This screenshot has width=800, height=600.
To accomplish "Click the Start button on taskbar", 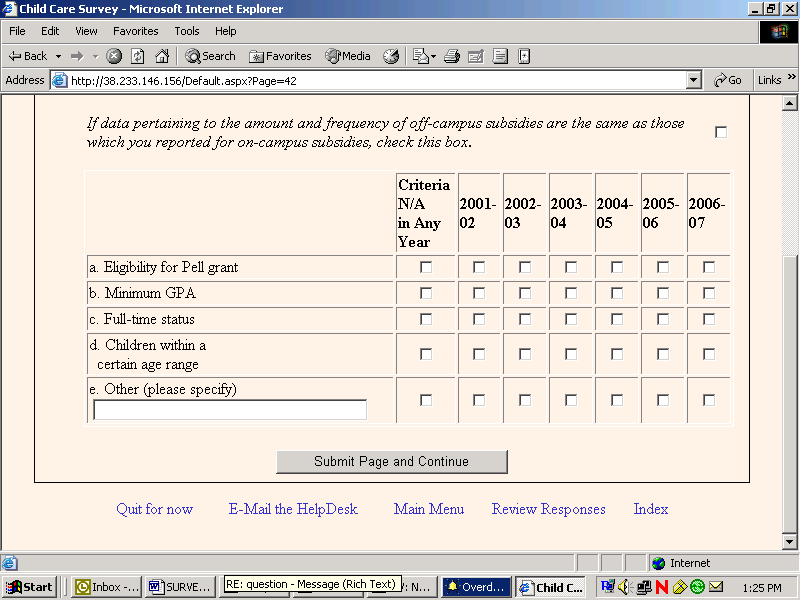I will pyautogui.click(x=30, y=587).
